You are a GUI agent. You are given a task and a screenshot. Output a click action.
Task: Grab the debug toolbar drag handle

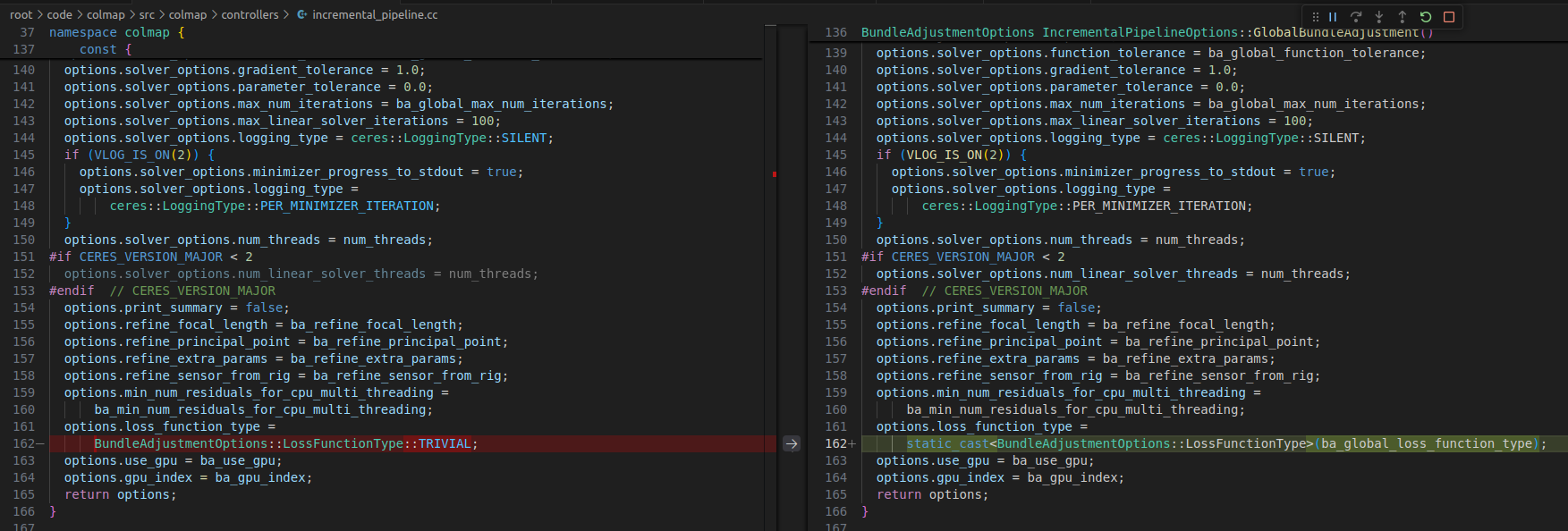[x=1315, y=16]
